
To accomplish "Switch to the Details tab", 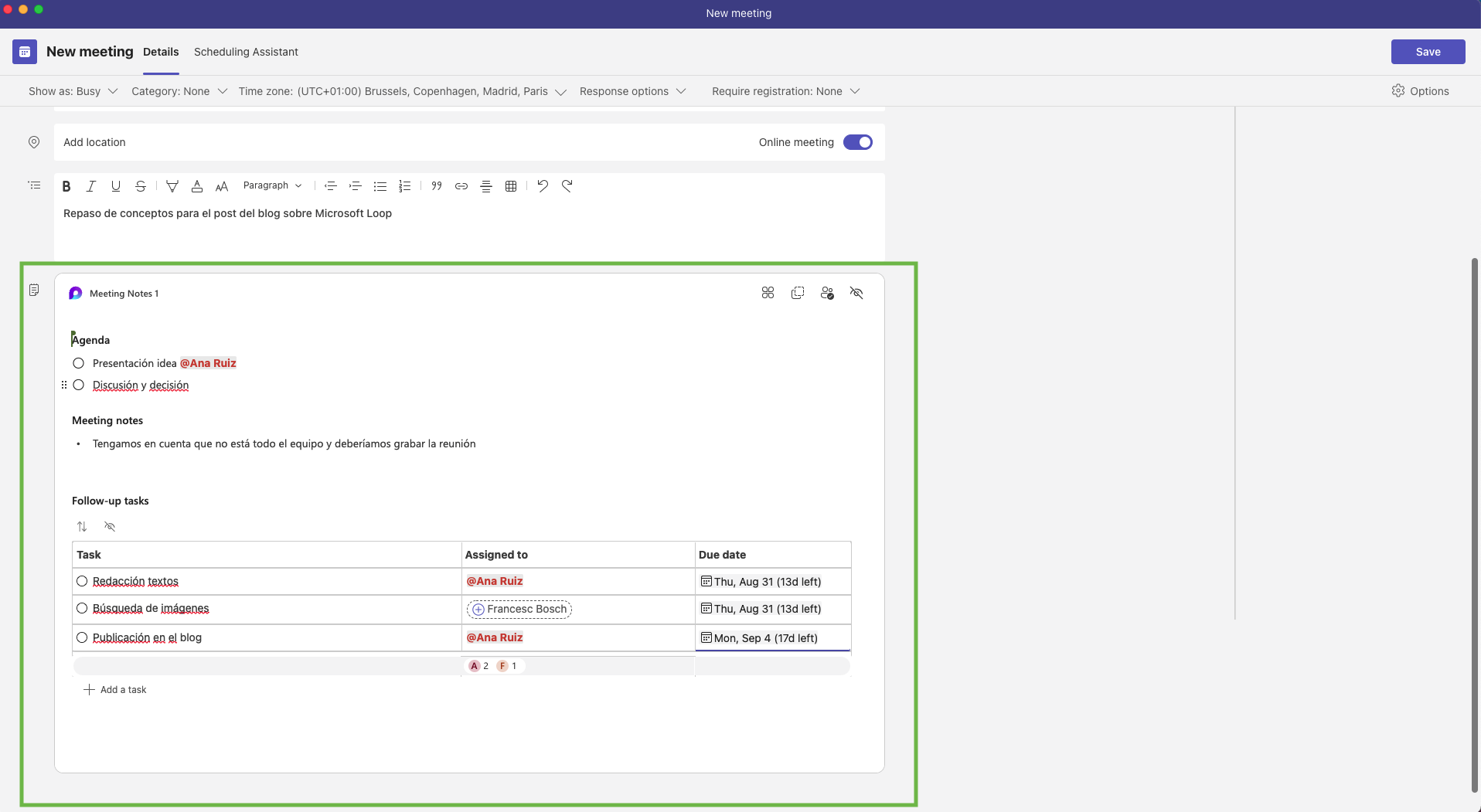I will (161, 52).
